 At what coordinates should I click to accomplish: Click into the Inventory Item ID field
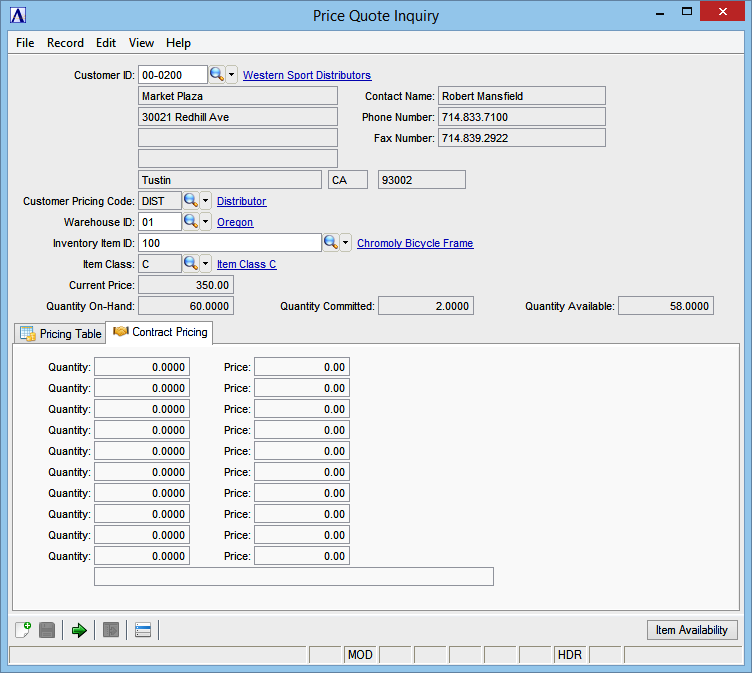pos(229,243)
